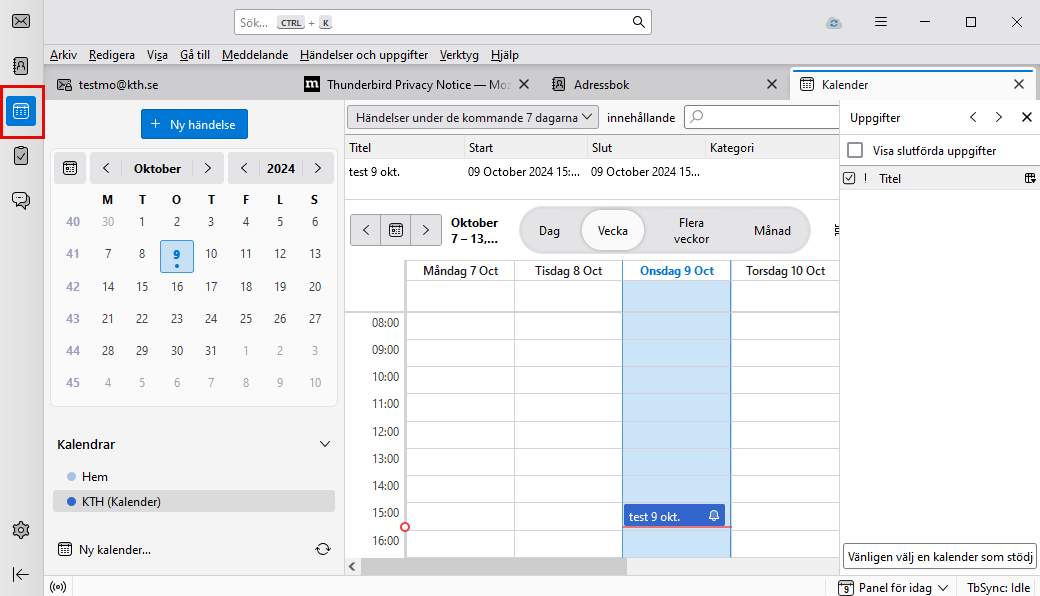
Task: Collapse the Kalendrar section
Action: (x=324, y=444)
